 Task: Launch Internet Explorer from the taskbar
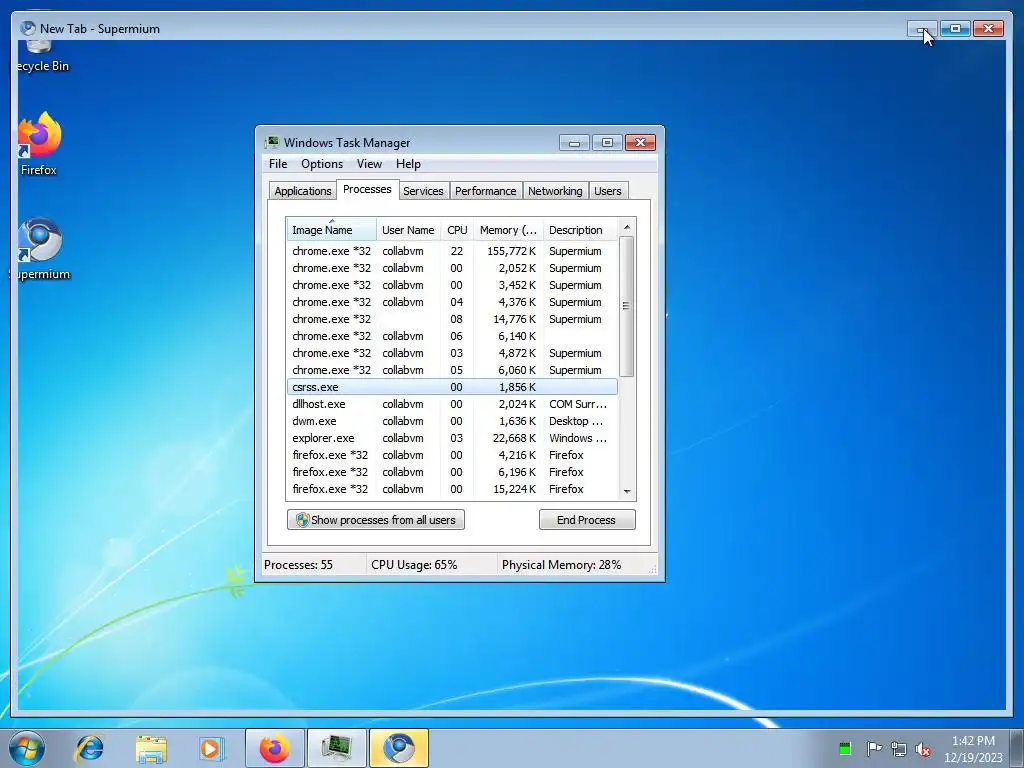click(x=89, y=748)
